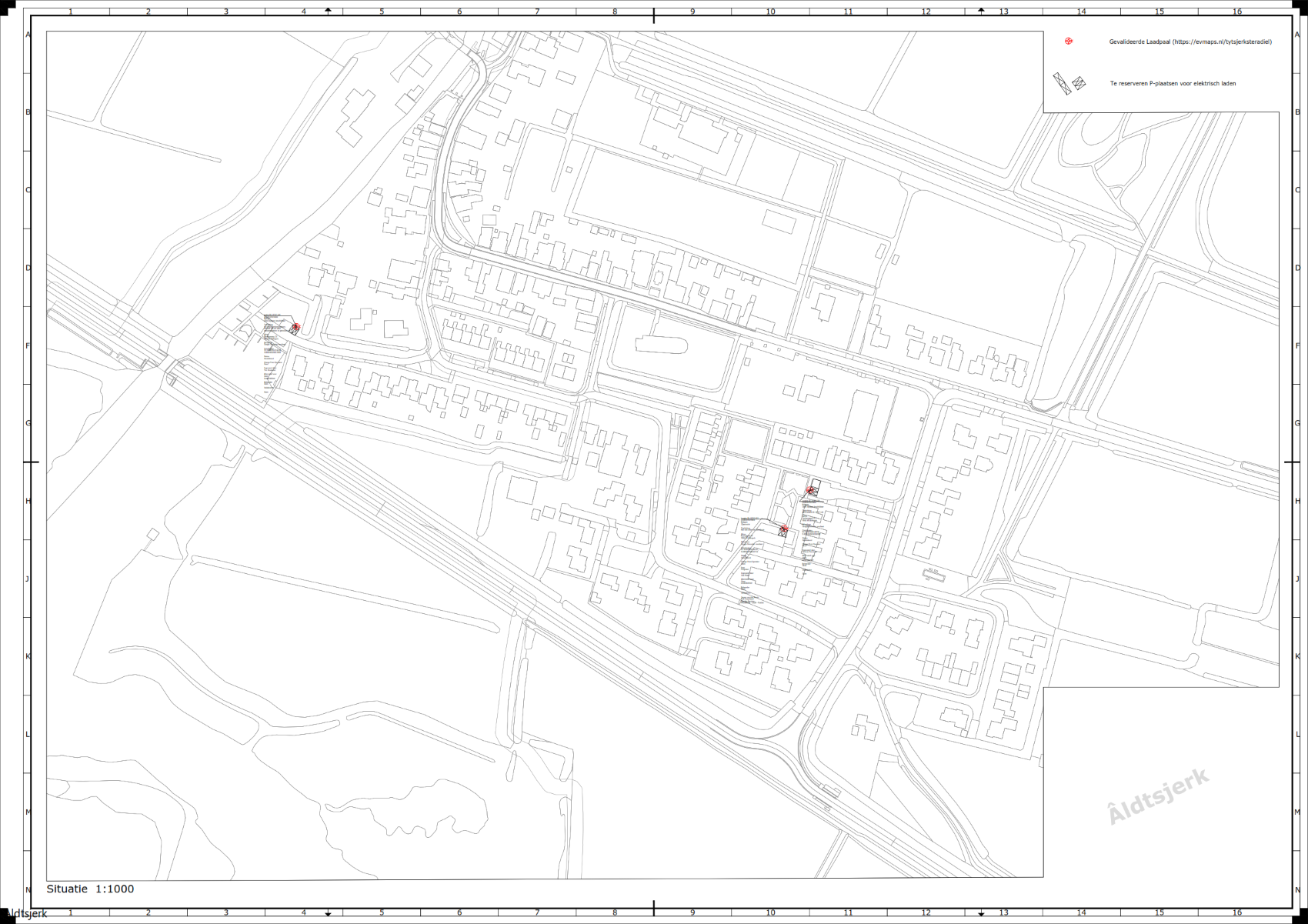Screen dimensions: 1308x924
Task: Select the northern red charger marker in row H
Action: pyautogui.click(x=810, y=490)
